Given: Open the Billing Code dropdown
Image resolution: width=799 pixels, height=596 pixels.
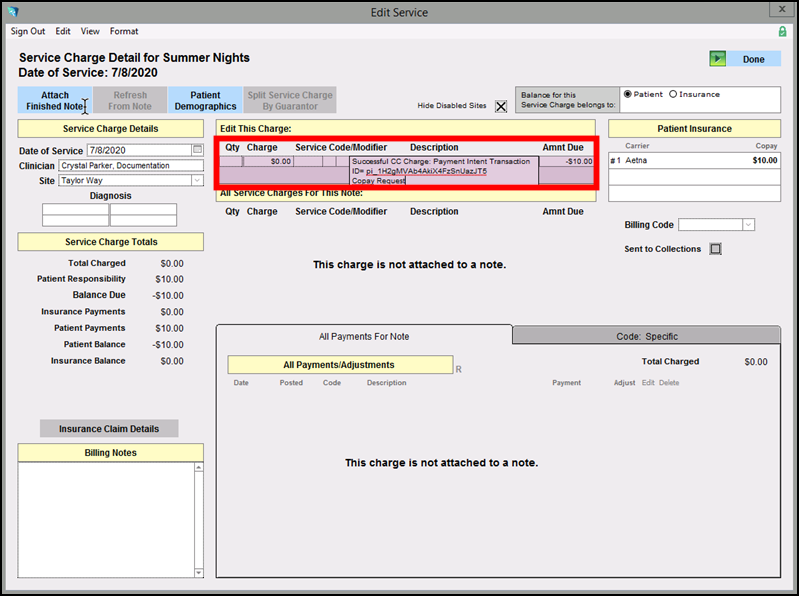Looking at the screenshot, I should [x=748, y=225].
